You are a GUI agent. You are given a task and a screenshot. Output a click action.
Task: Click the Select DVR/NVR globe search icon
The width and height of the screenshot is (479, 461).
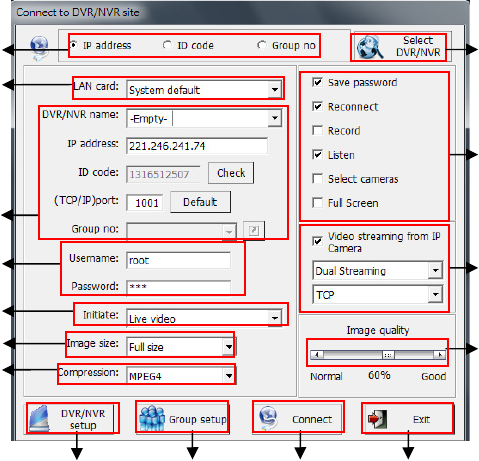click(x=370, y=47)
